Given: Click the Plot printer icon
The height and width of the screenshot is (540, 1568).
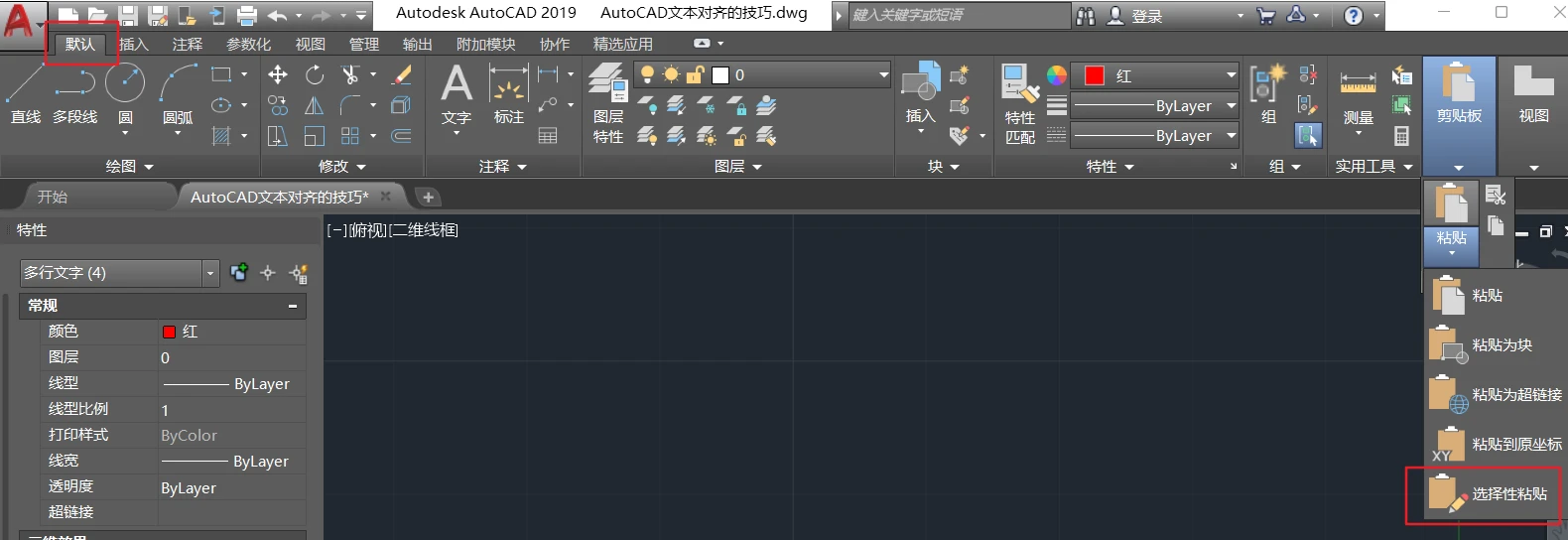Looking at the screenshot, I should [247, 16].
